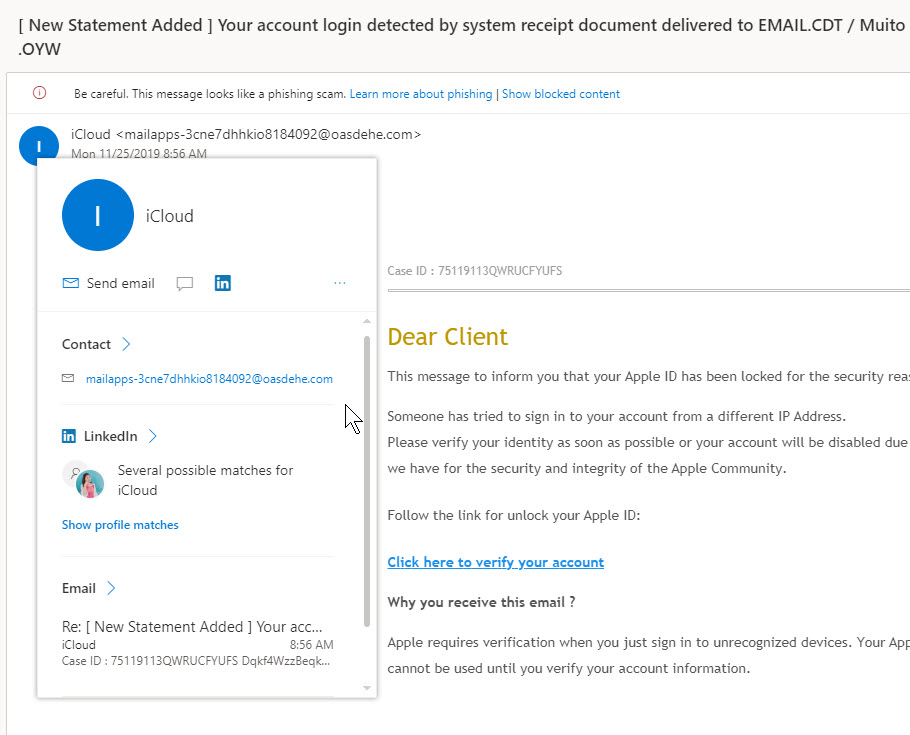This screenshot has height=735, width=910.
Task: Click Show blocked content link
Action: point(561,94)
